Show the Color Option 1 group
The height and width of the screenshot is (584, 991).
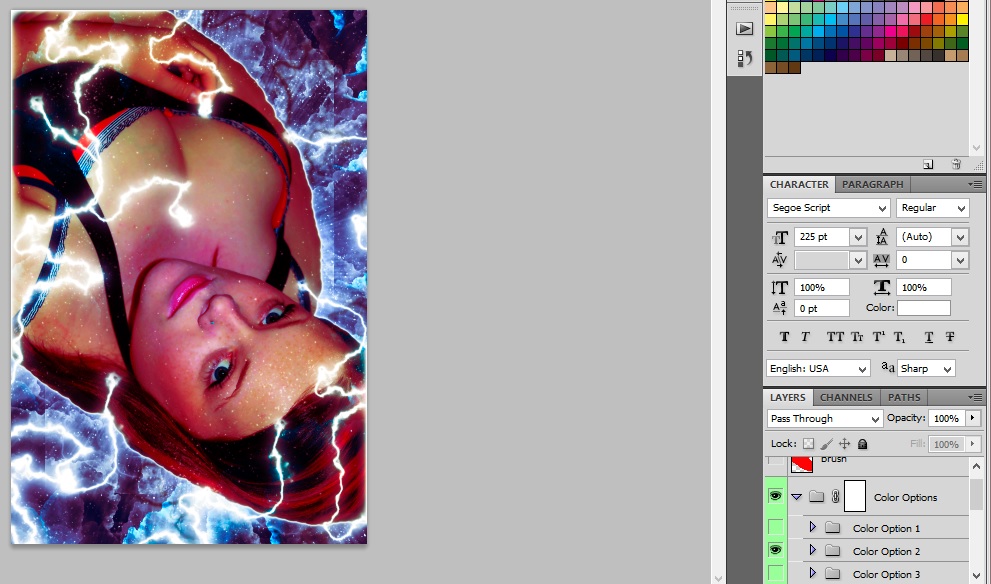[x=775, y=528]
